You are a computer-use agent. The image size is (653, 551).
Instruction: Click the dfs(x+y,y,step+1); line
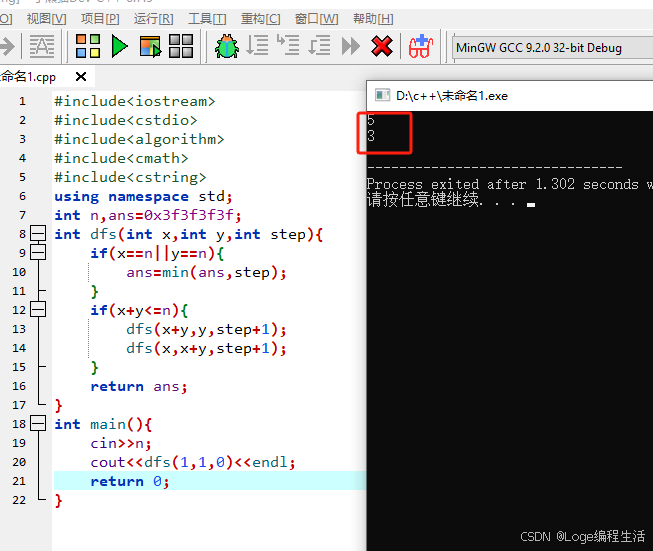(206, 329)
